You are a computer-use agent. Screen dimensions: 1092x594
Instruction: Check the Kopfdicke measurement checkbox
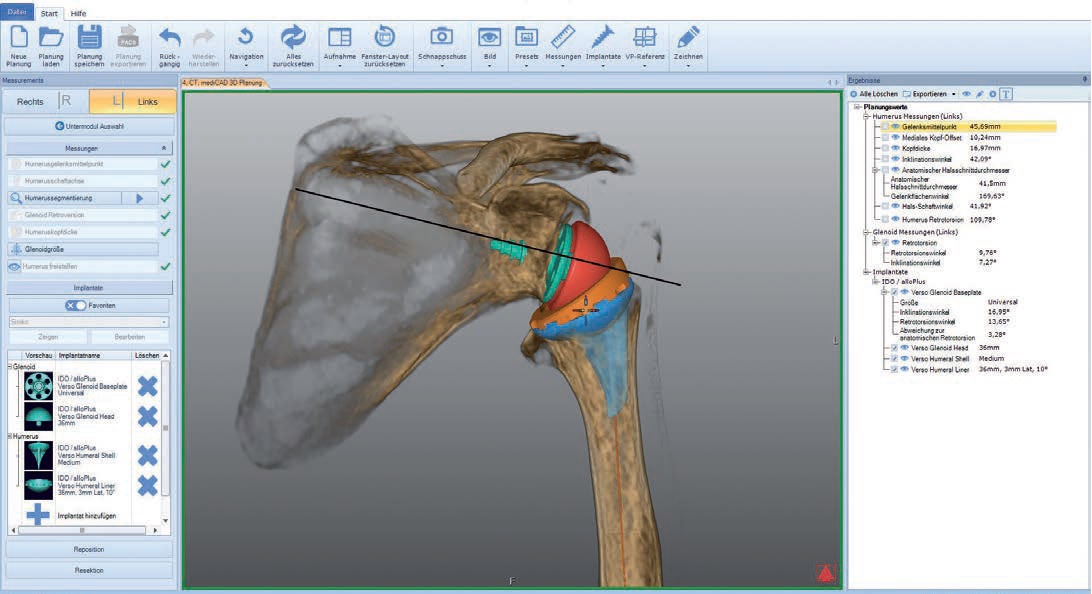885,148
